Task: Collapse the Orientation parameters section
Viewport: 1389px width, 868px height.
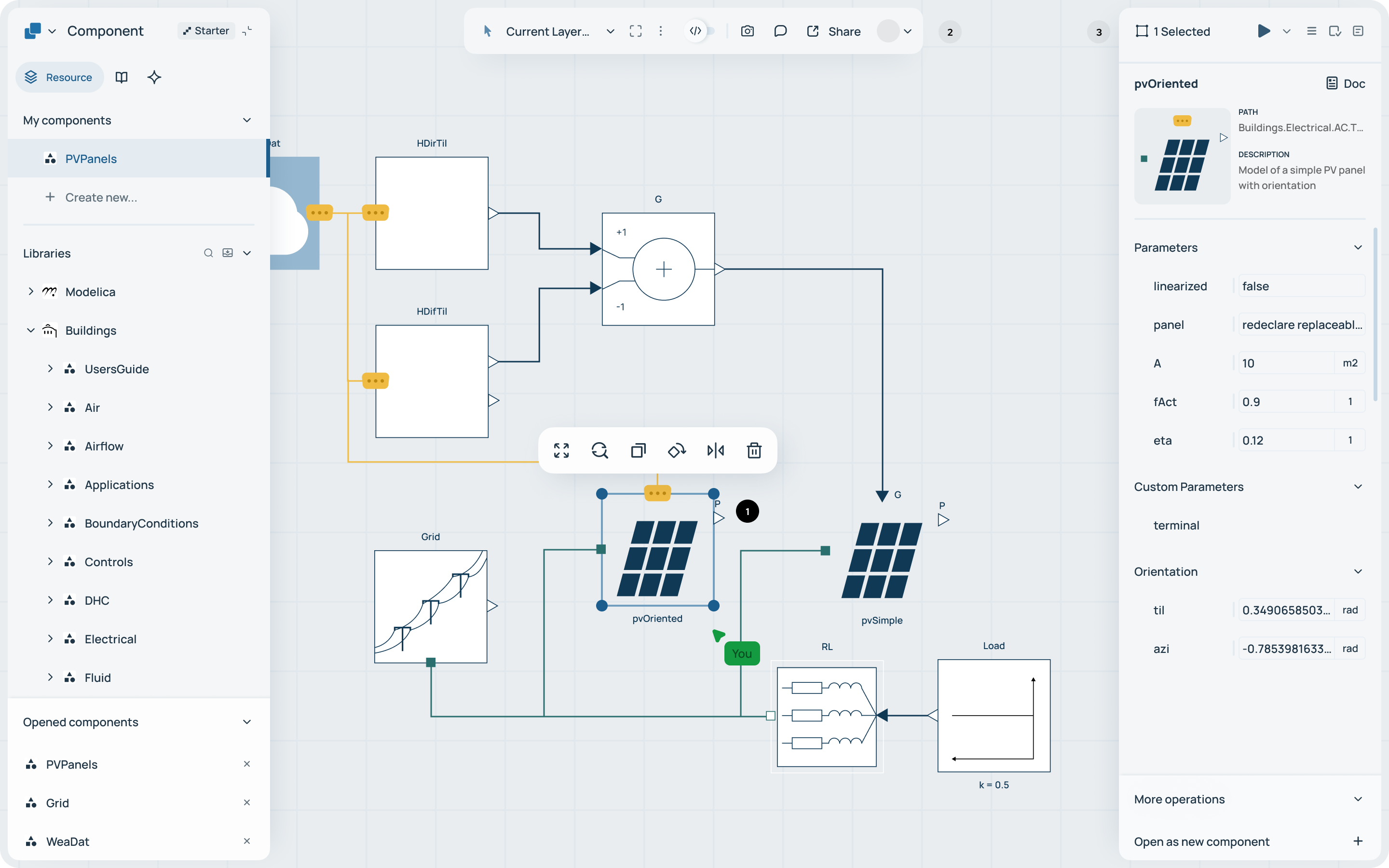Action: tap(1358, 571)
